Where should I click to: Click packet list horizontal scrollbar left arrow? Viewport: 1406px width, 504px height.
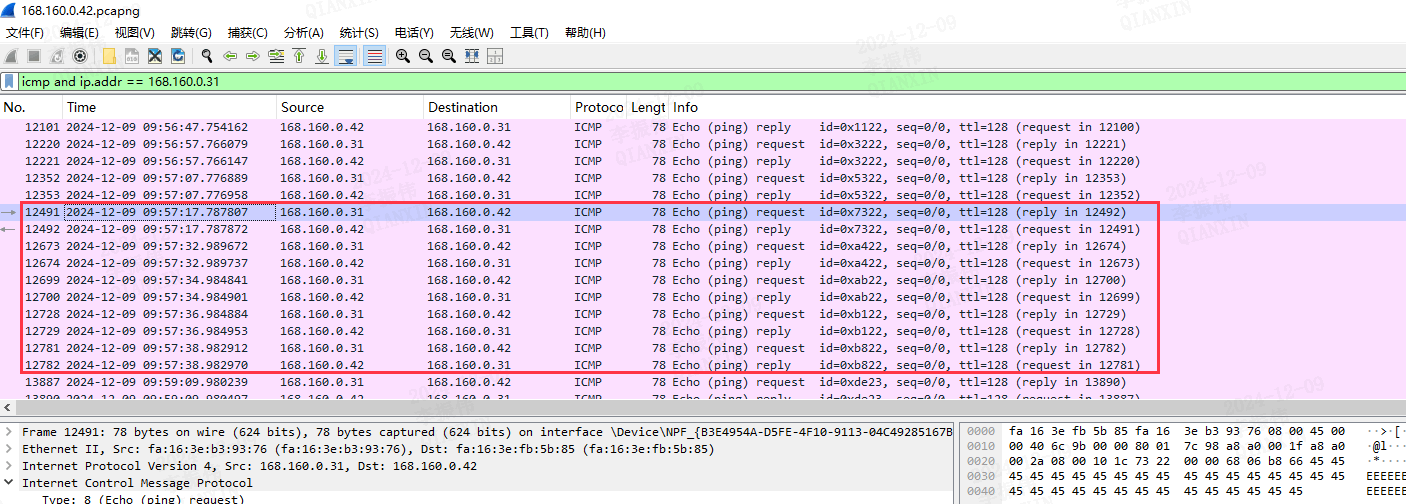point(7,408)
